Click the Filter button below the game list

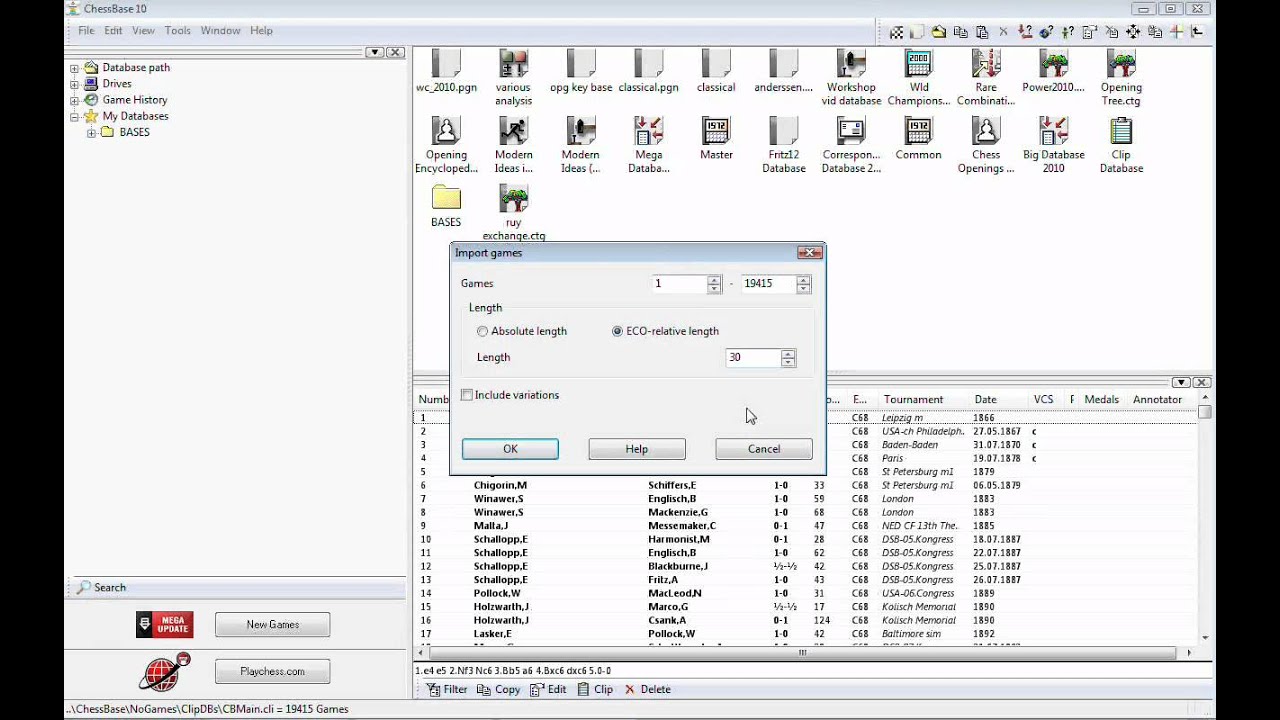[447, 690]
